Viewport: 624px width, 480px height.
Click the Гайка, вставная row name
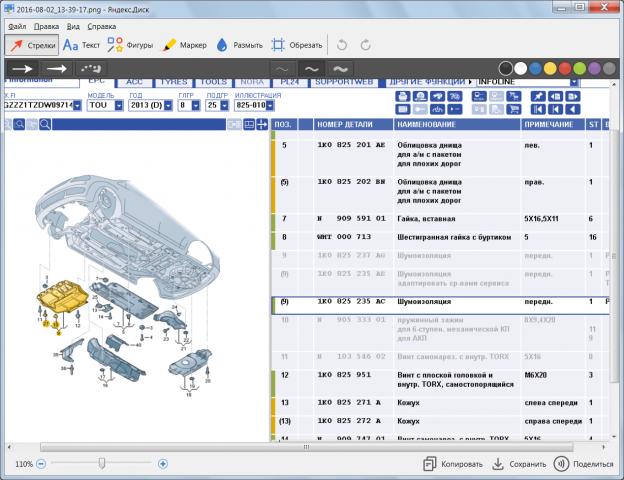click(426, 219)
